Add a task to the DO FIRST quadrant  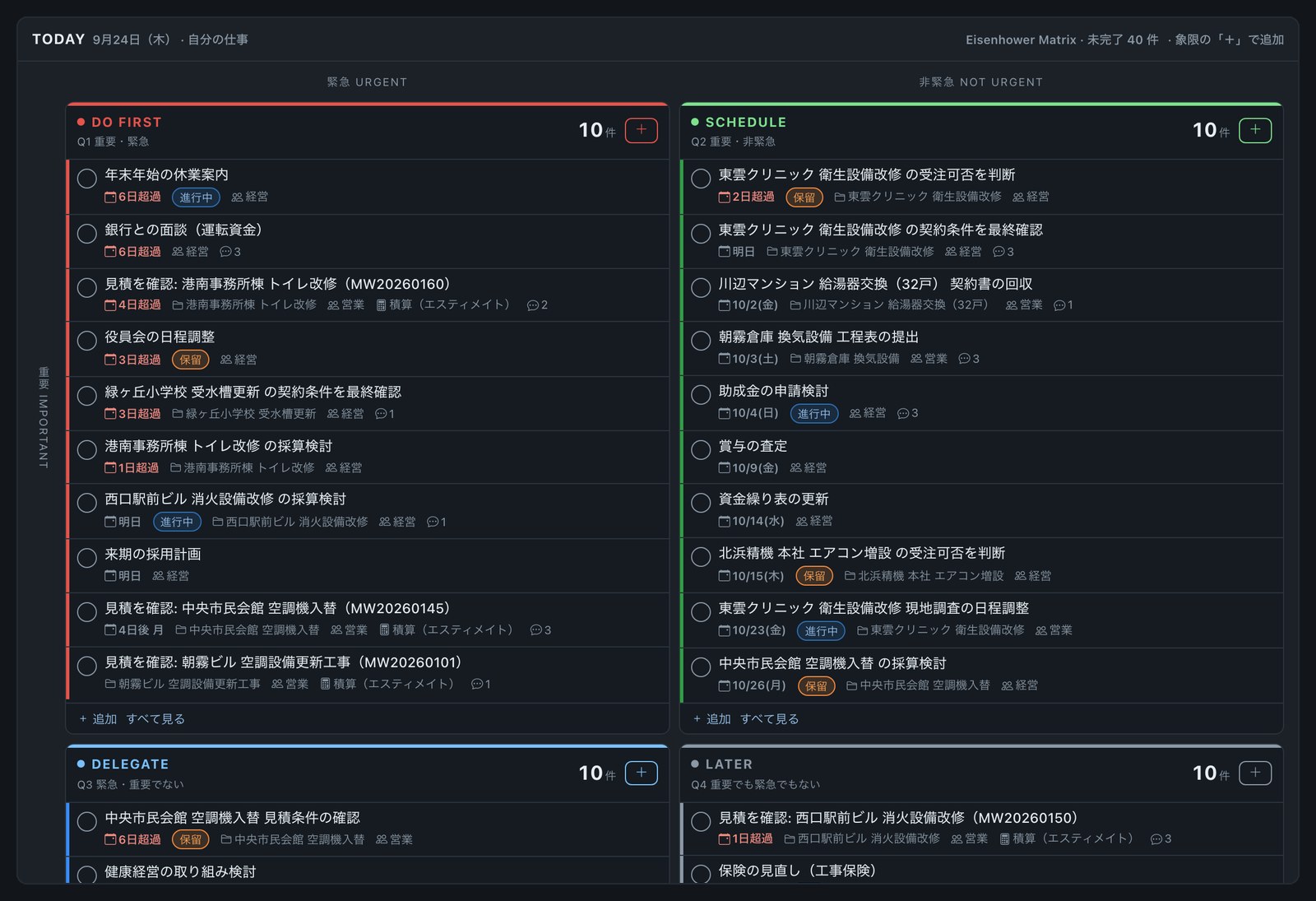point(641,130)
